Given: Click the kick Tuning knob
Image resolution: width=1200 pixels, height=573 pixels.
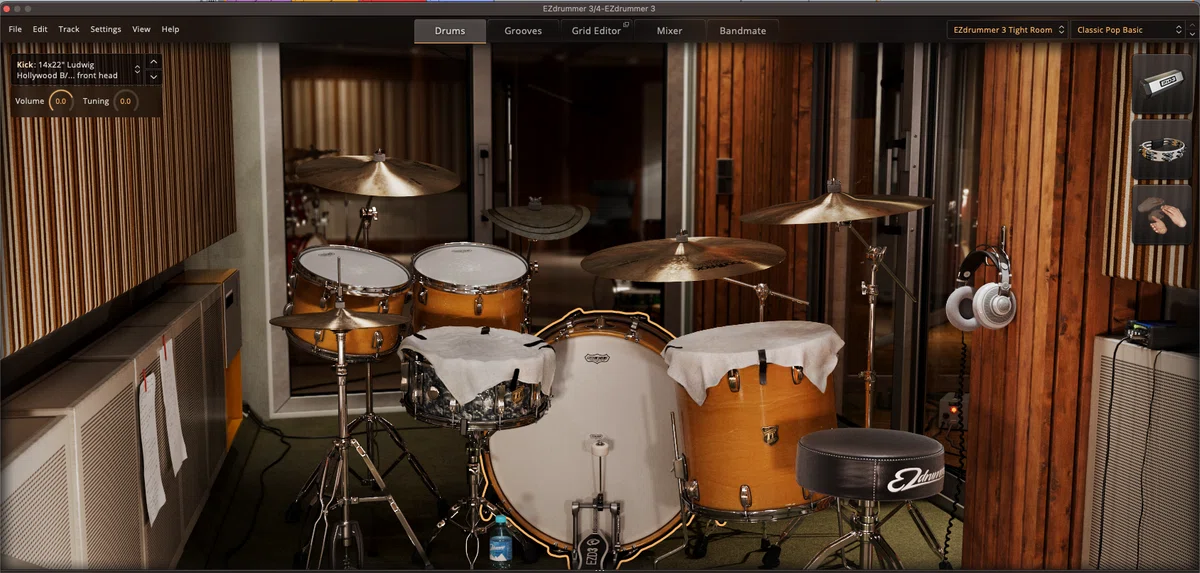Looking at the screenshot, I should pyautogui.click(x=126, y=101).
